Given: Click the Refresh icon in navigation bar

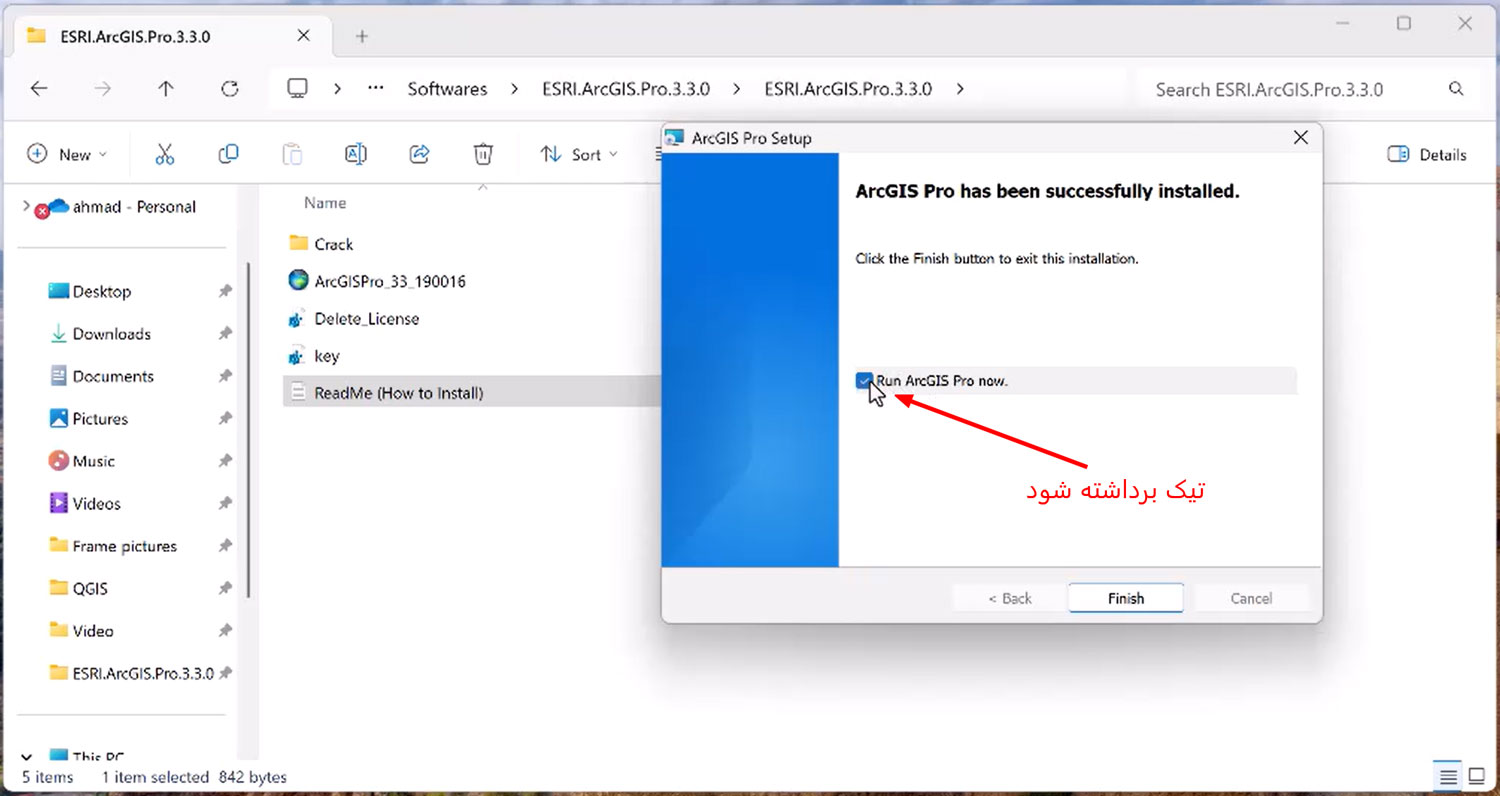Looking at the screenshot, I should coord(229,89).
